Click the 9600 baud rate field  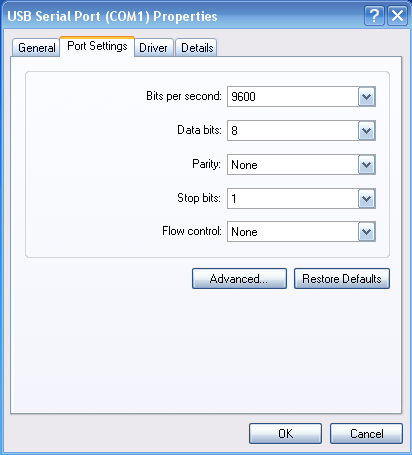tap(293, 97)
